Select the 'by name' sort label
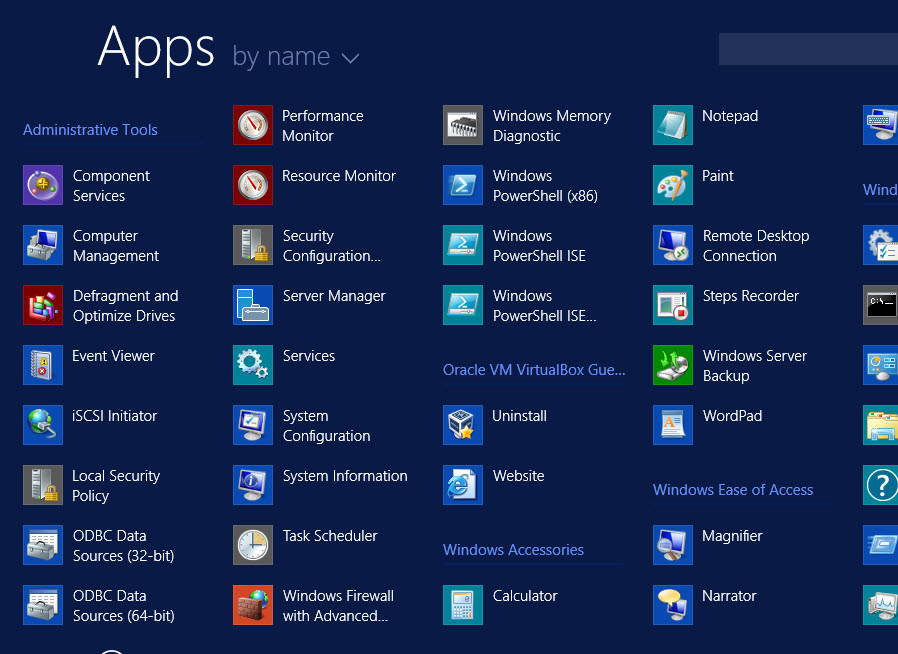Viewport: 898px width, 654px height. click(281, 57)
